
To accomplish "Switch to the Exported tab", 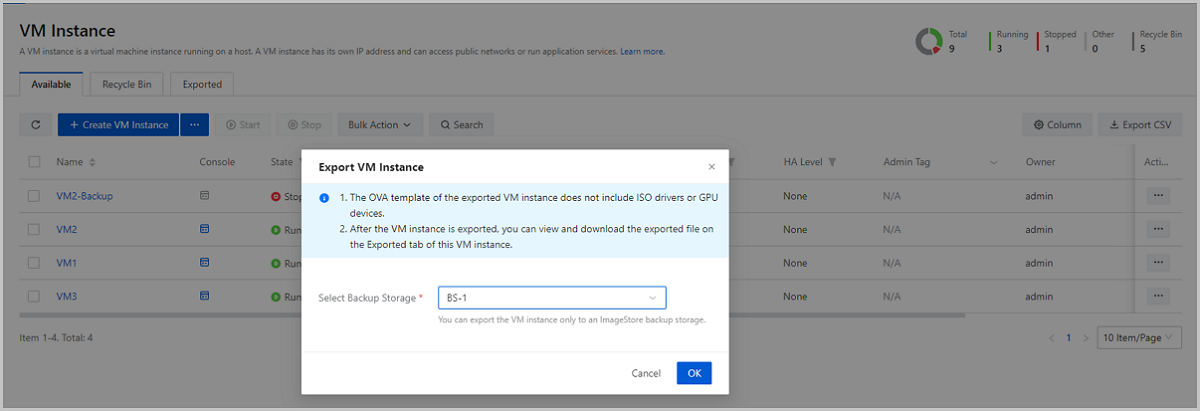I will click(202, 85).
